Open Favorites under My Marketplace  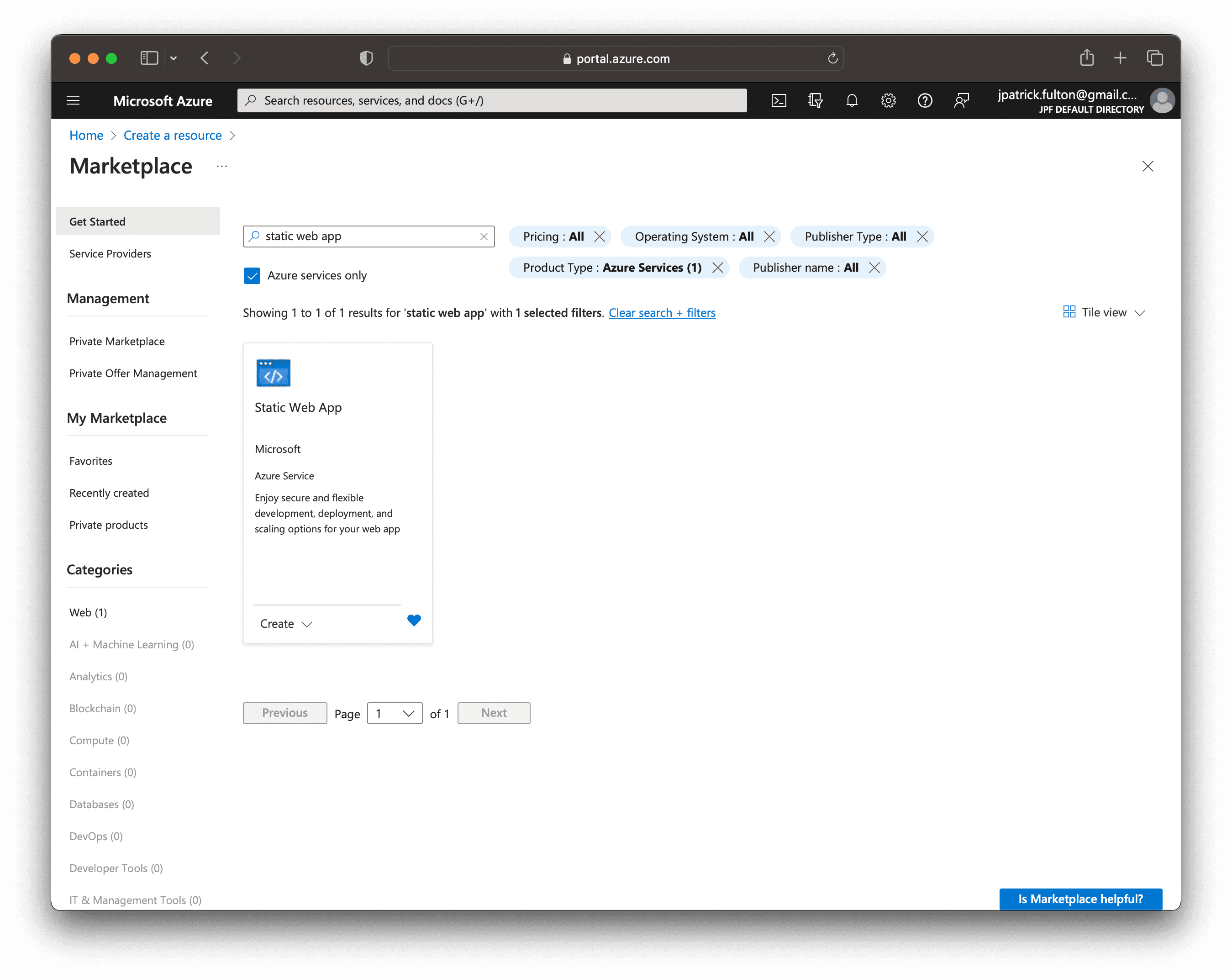tap(90, 460)
